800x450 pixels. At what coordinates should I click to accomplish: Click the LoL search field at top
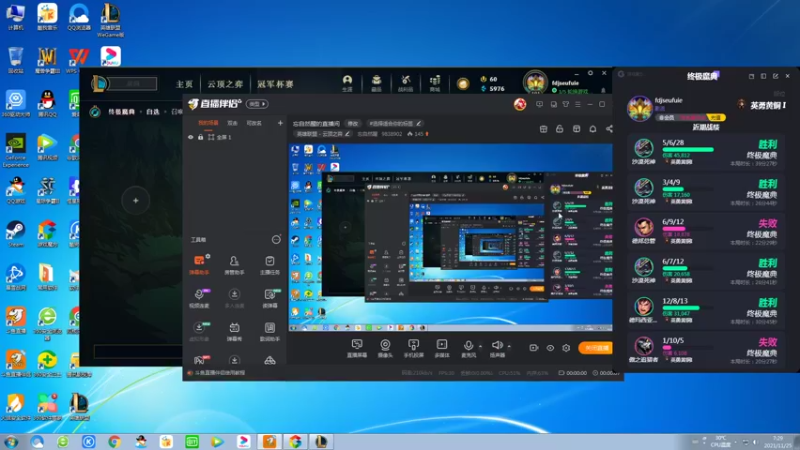pyautogui.click(x=134, y=83)
